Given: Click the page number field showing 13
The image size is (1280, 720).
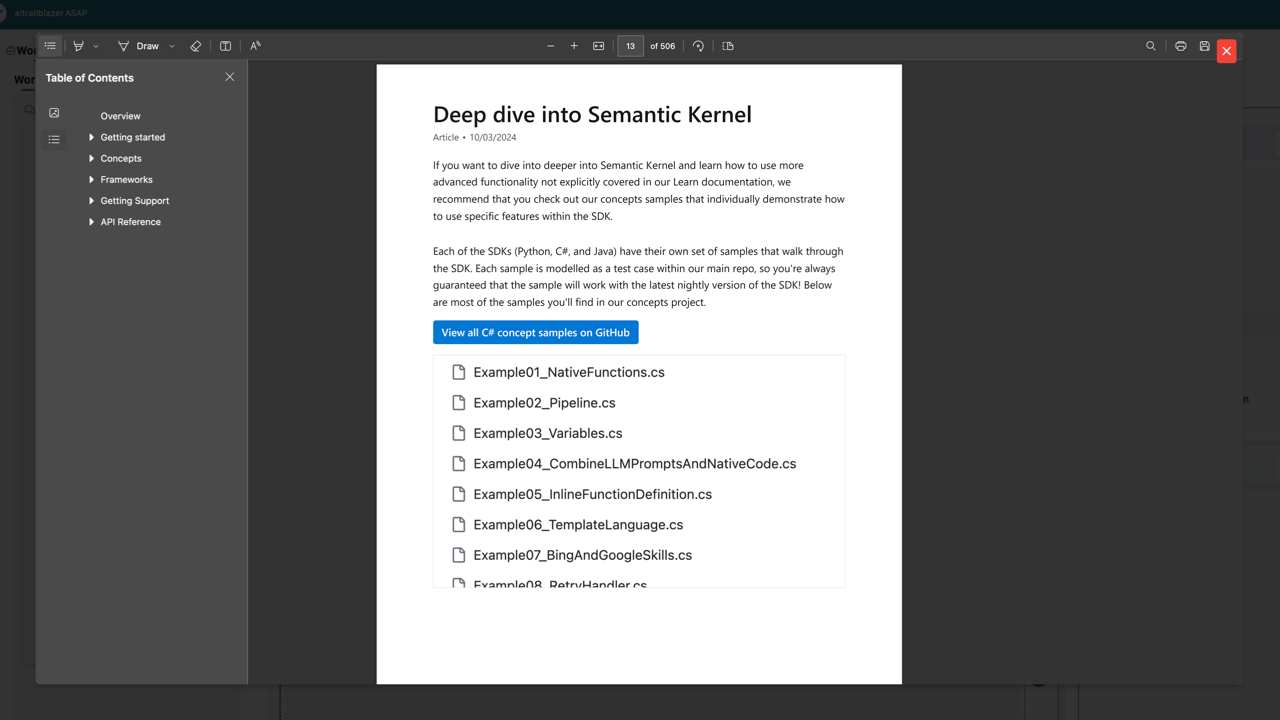Looking at the screenshot, I should pos(631,46).
